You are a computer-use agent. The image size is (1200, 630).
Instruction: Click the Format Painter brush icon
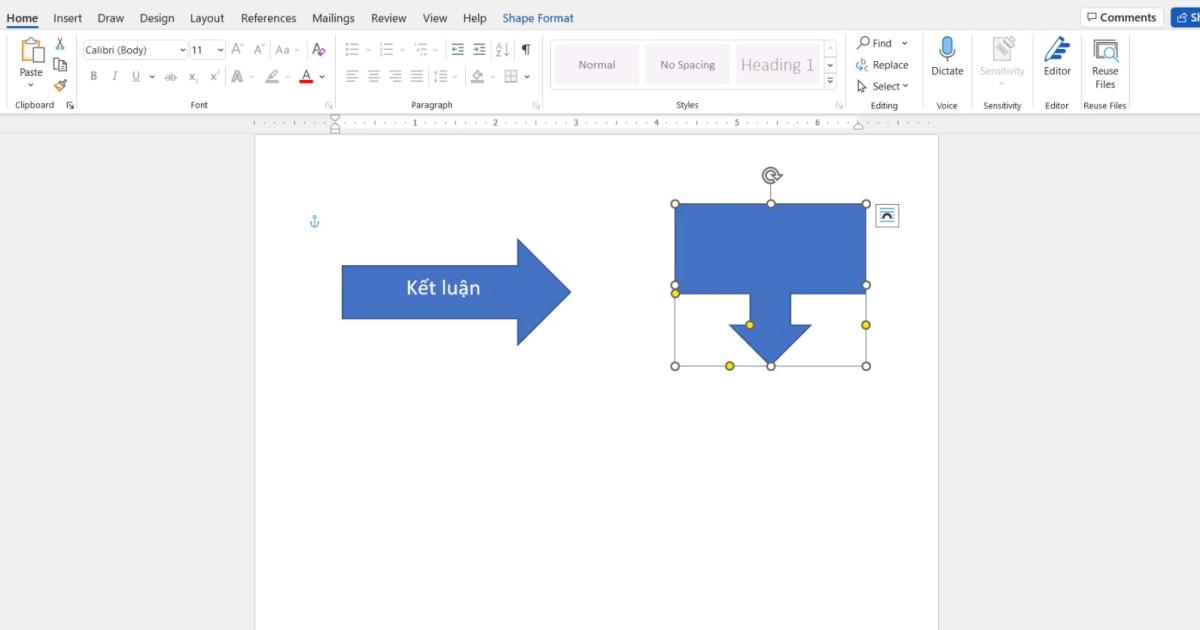click(x=60, y=86)
